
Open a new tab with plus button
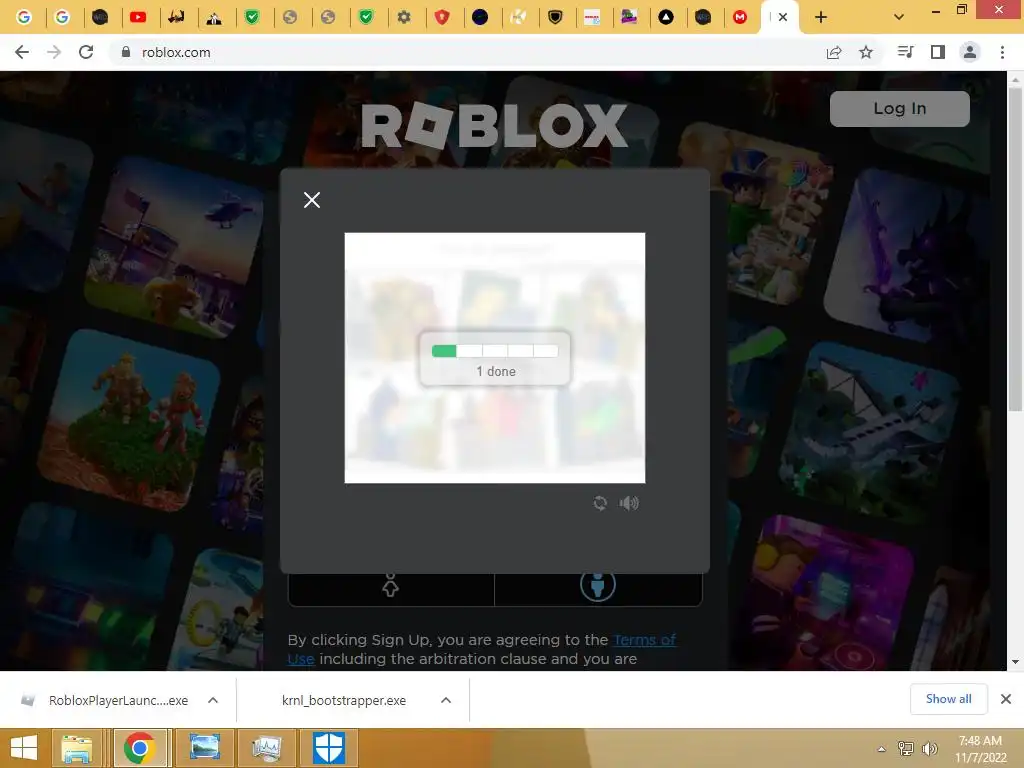click(821, 17)
